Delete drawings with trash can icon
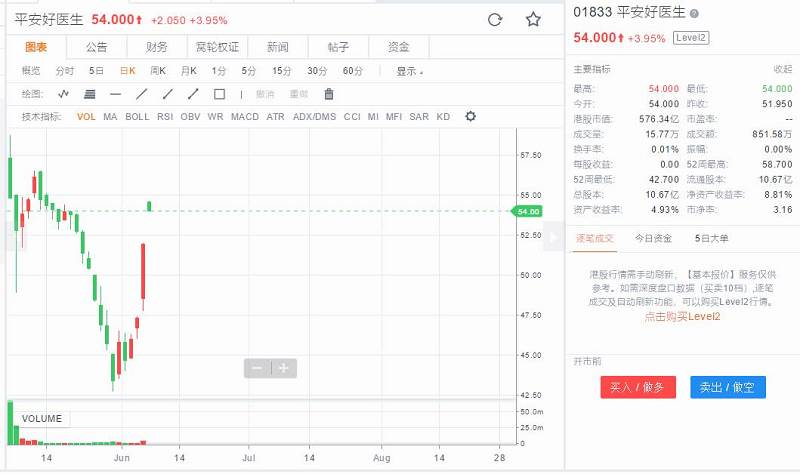This screenshot has width=800, height=474. (x=329, y=94)
